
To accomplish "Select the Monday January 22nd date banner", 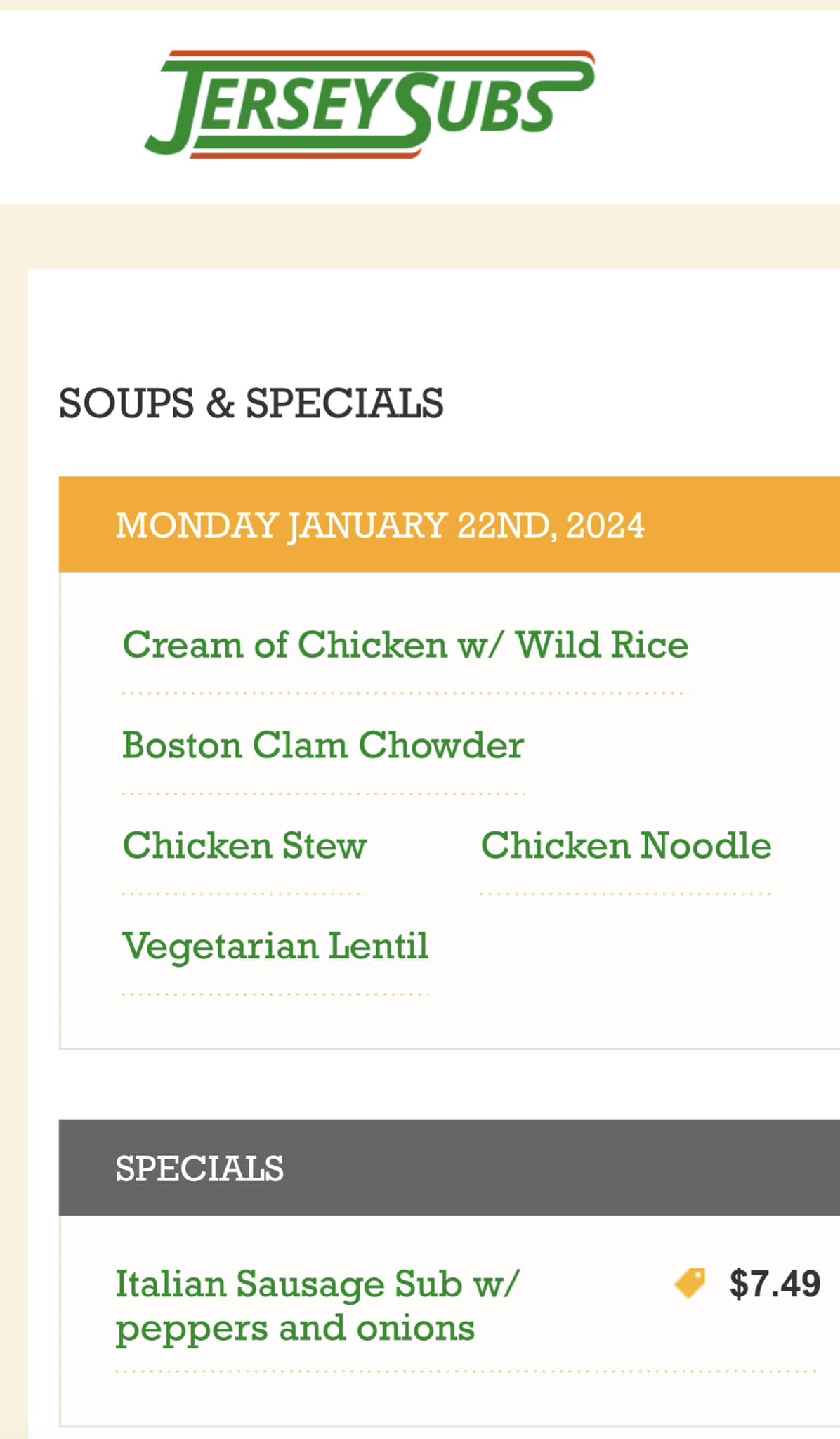I will point(379,525).
